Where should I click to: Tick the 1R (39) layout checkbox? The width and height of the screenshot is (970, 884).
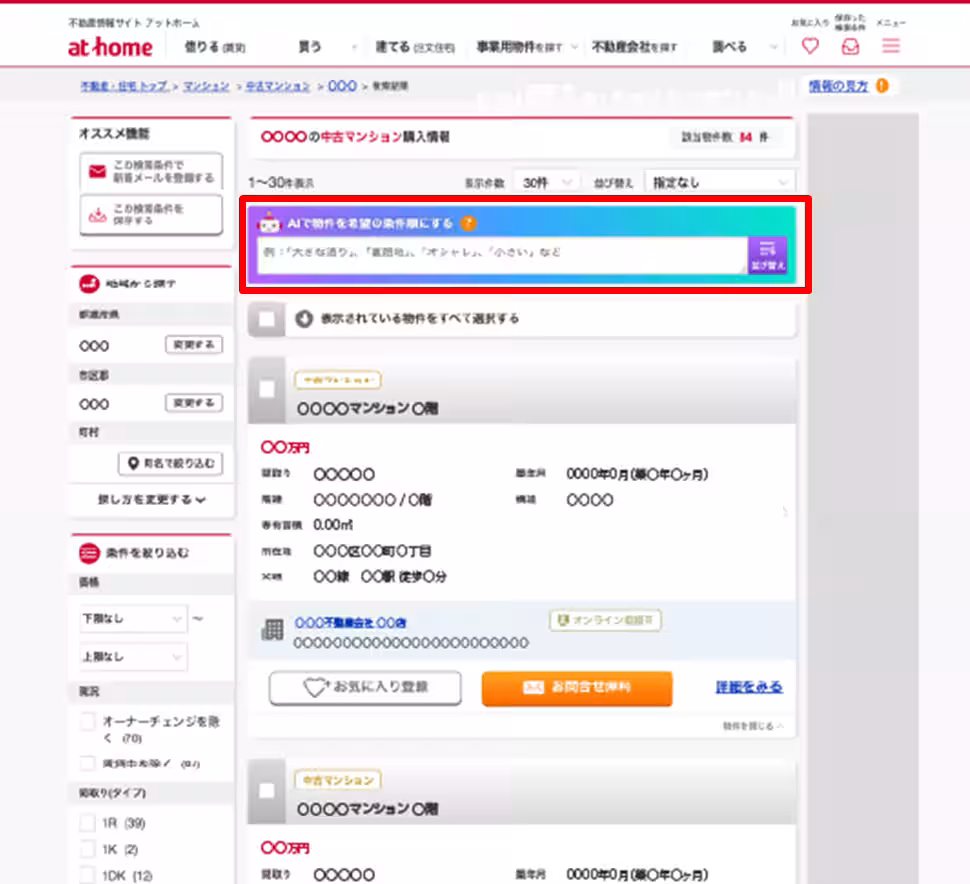tap(88, 823)
